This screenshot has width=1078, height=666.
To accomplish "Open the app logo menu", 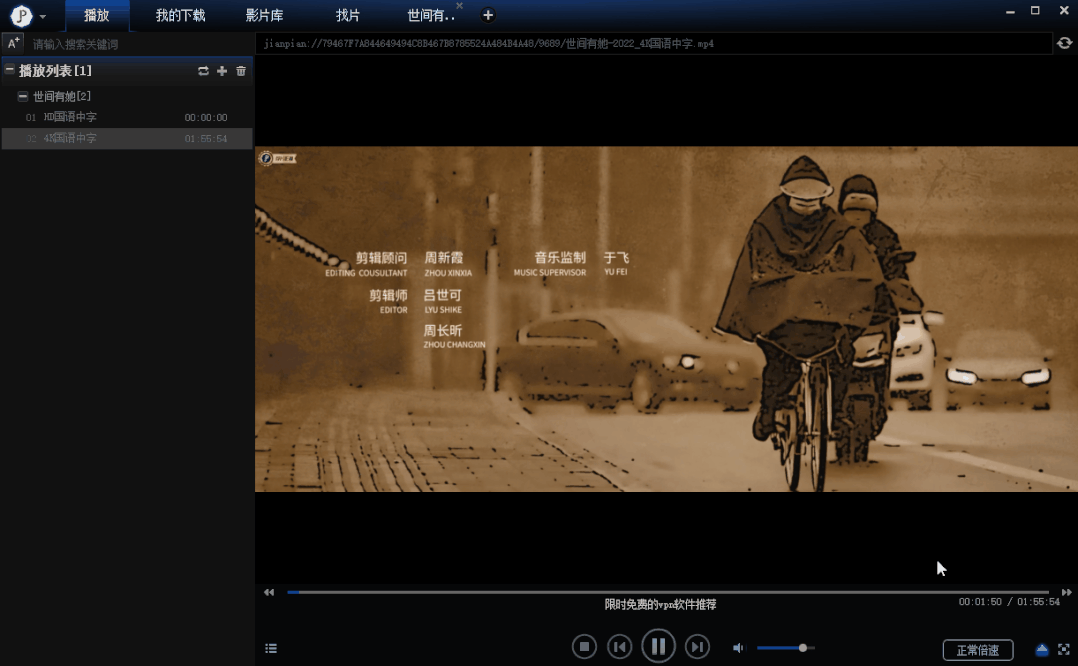I will [21, 15].
